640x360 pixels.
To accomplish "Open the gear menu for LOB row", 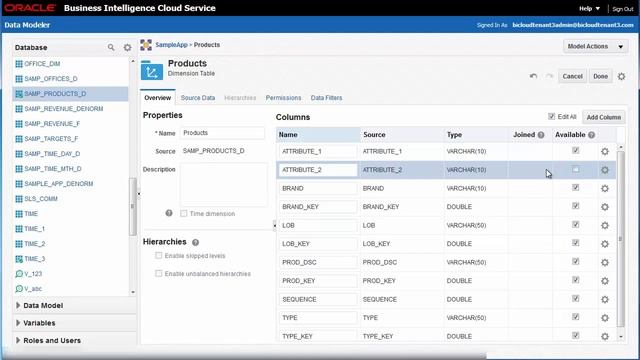I will pyautogui.click(x=605, y=225).
